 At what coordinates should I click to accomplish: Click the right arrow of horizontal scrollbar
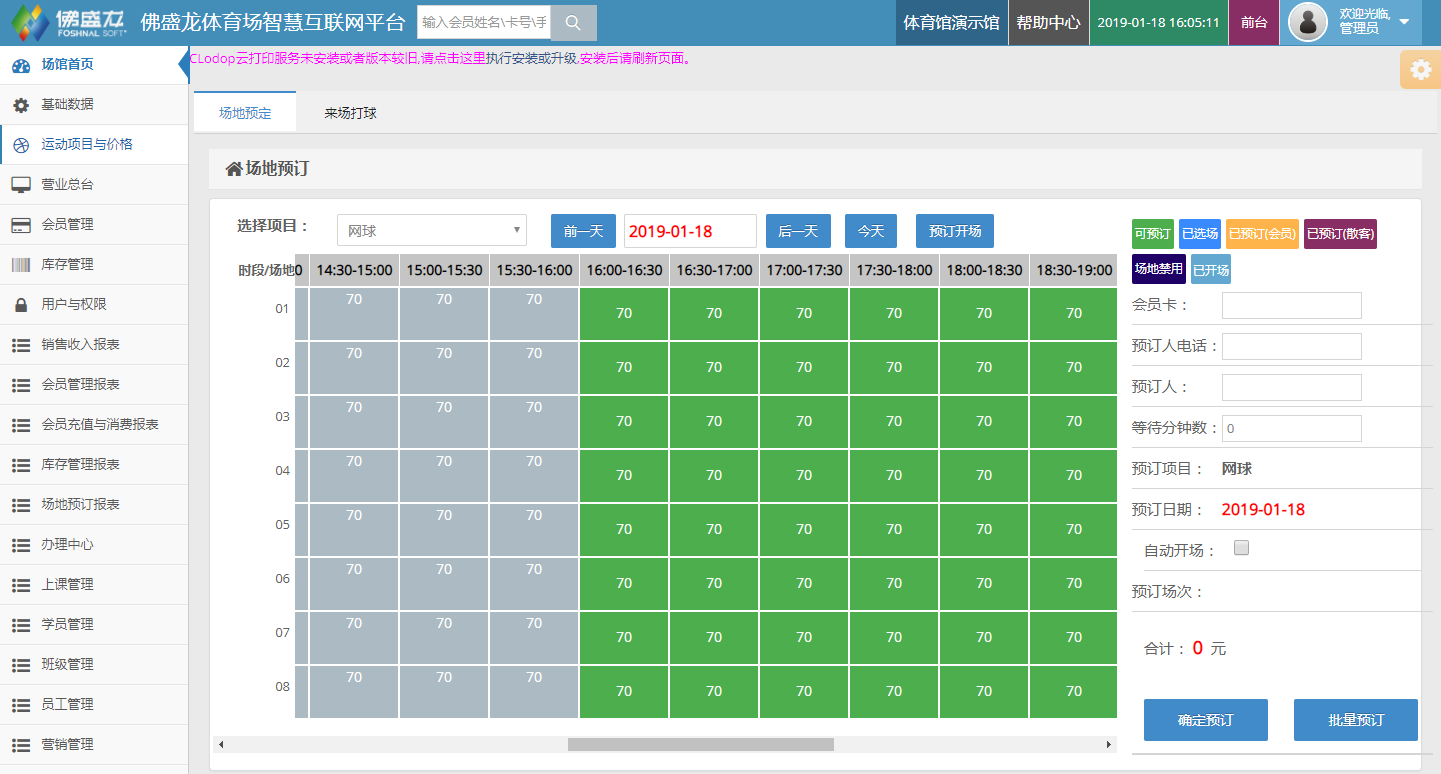[1108, 744]
